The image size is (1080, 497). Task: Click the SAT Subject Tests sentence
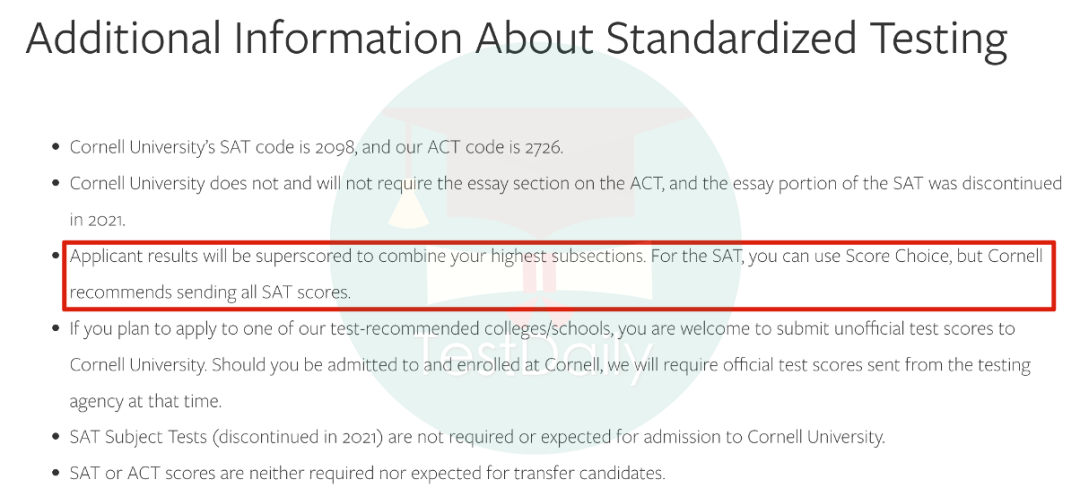click(x=477, y=437)
